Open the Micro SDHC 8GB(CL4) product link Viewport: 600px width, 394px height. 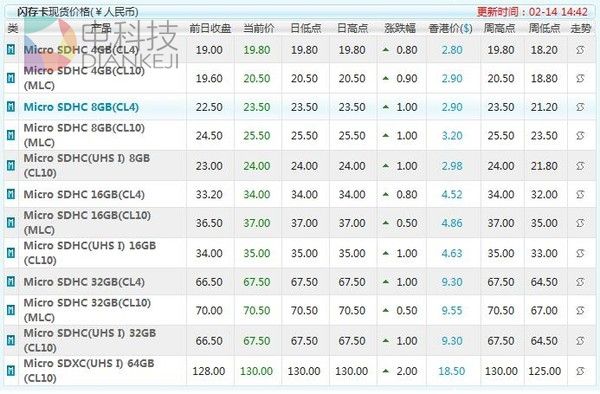coord(81,107)
